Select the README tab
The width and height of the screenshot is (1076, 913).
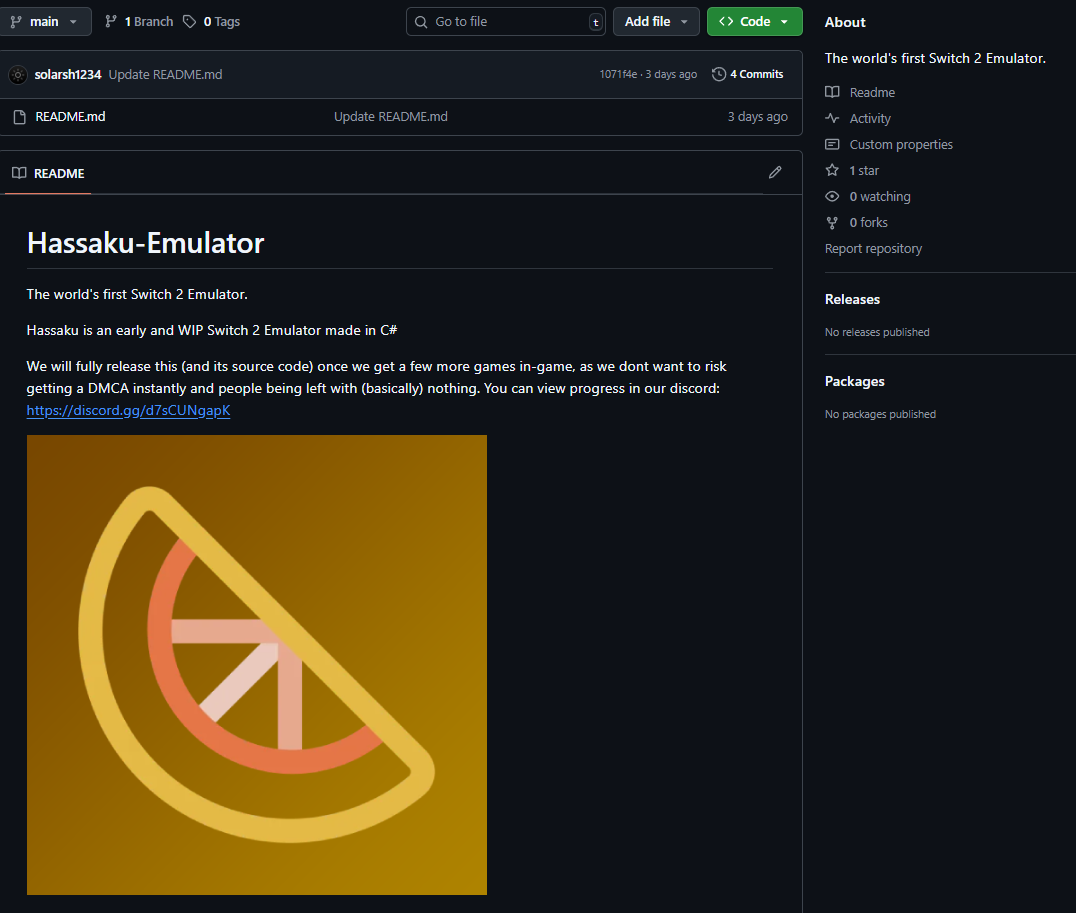point(48,173)
